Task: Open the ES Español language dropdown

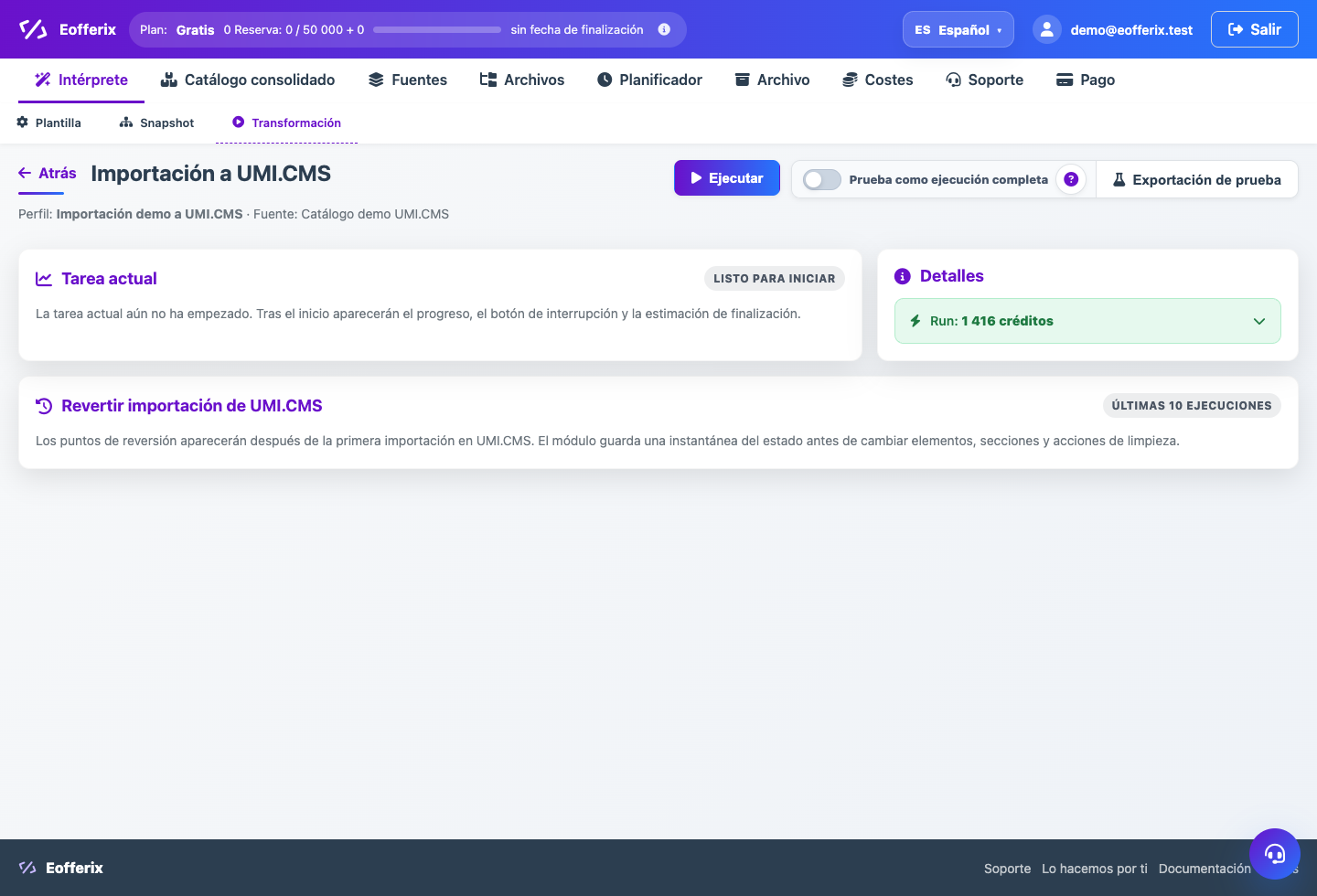Action: click(x=958, y=29)
